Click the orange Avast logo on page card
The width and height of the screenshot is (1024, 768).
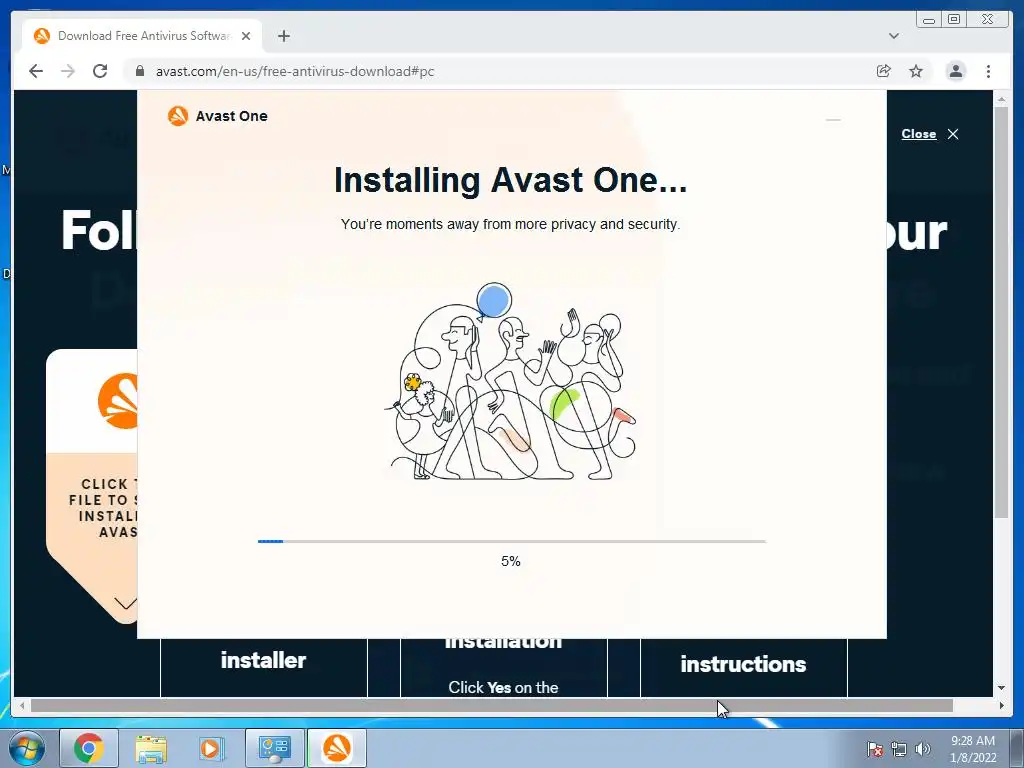pos(118,401)
